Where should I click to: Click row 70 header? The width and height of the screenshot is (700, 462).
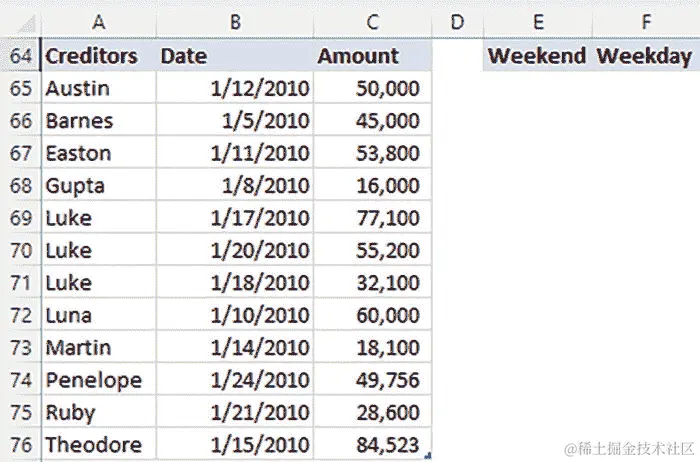coord(20,251)
